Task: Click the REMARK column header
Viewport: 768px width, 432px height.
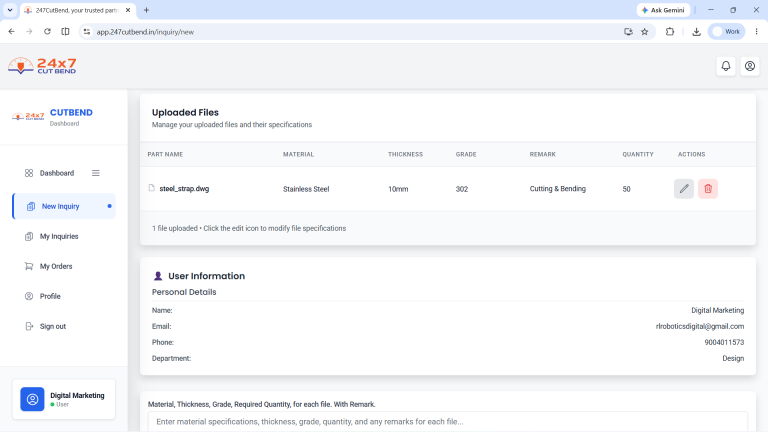Action: 542,154
